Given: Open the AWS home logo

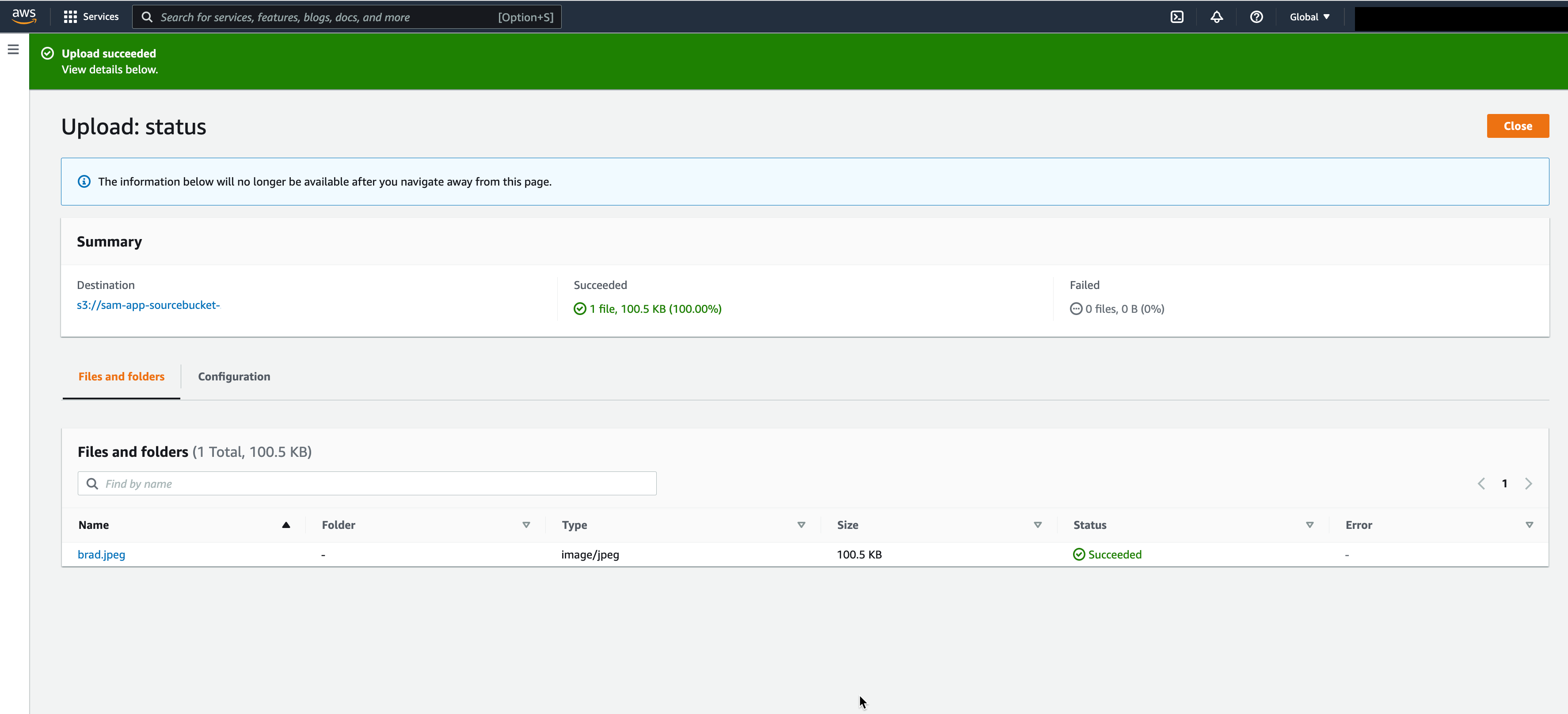Looking at the screenshot, I should point(24,16).
